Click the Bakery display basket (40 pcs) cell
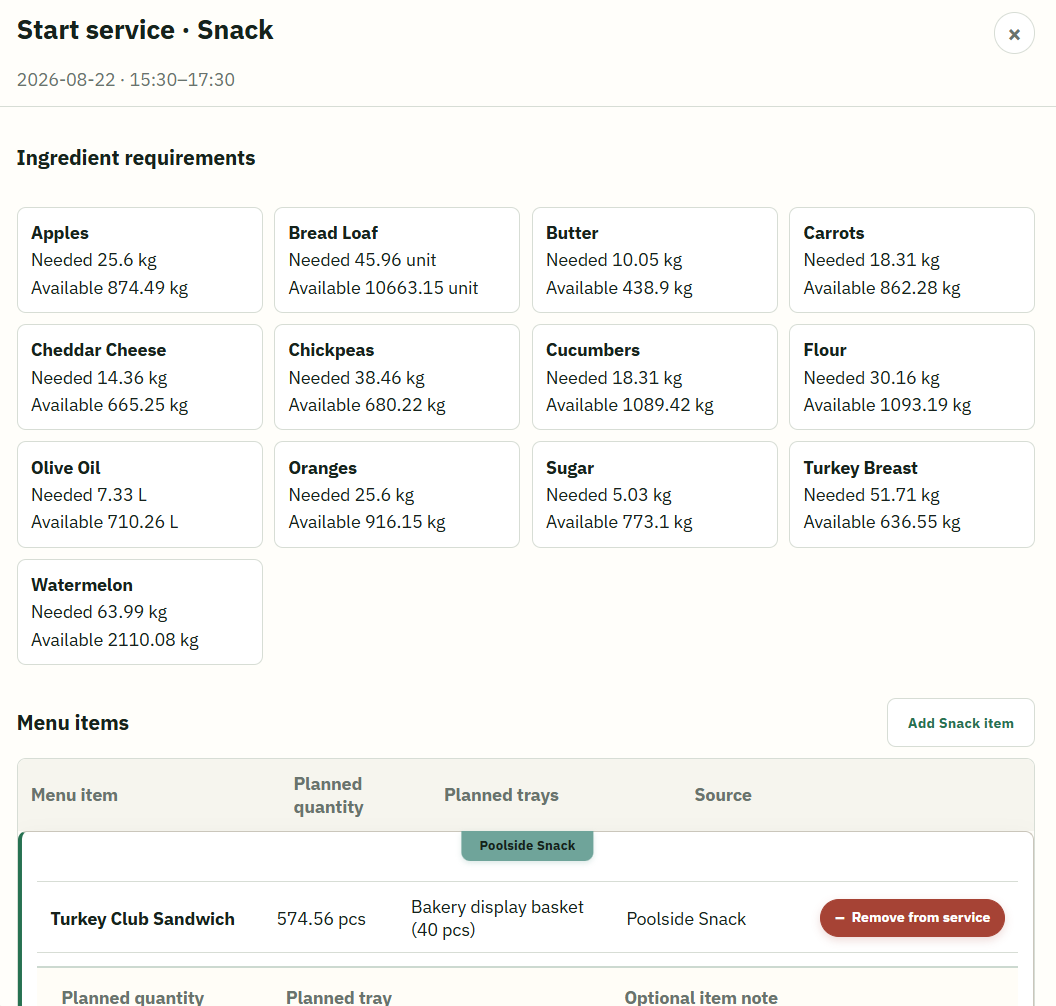 (x=497, y=918)
